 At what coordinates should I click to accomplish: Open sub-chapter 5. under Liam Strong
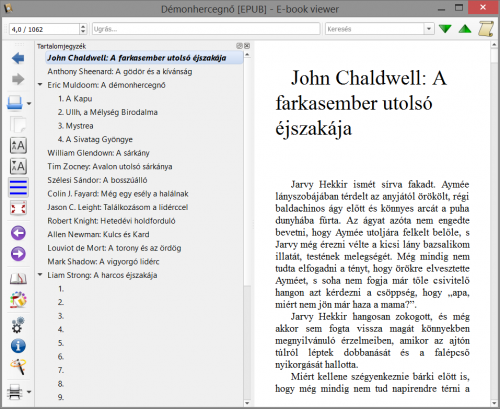(x=61, y=343)
